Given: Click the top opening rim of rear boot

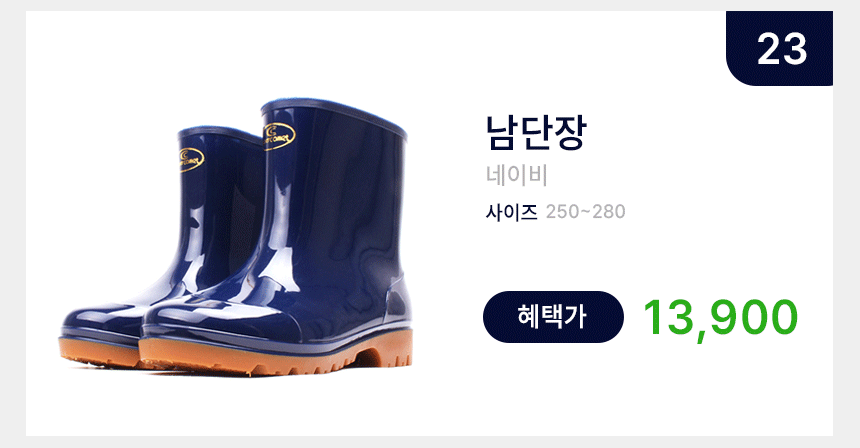Looking at the screenshot, I should (x=219, y=132).
